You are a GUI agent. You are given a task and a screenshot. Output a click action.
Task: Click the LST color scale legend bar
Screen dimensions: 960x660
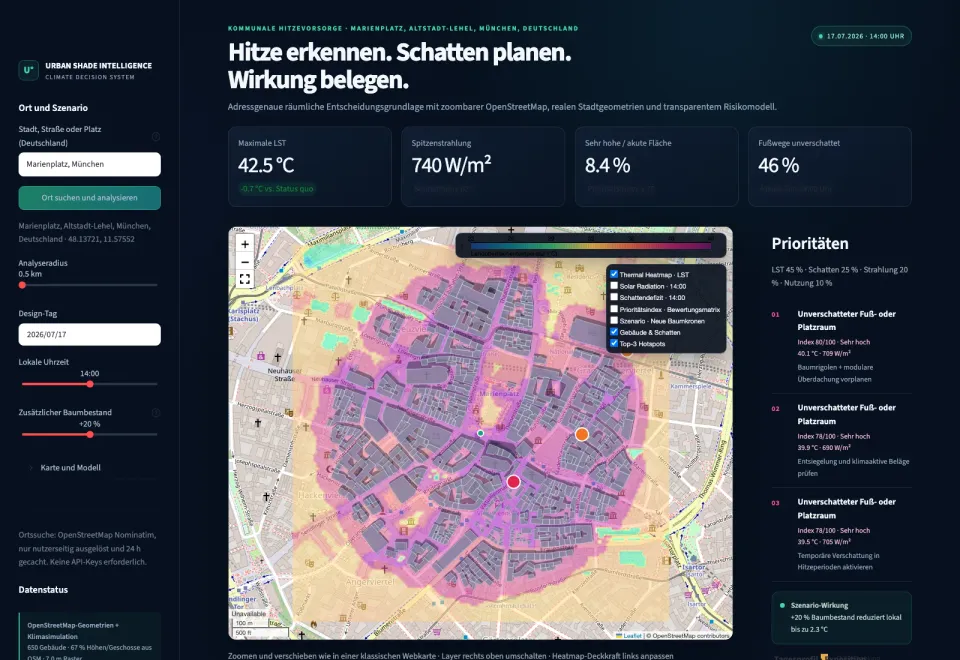[591, 246]
